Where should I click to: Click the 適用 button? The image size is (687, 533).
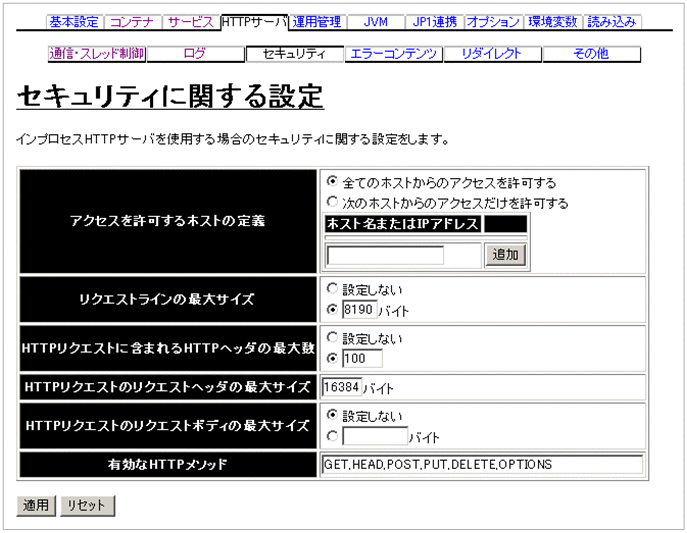(x=36, y=505)
